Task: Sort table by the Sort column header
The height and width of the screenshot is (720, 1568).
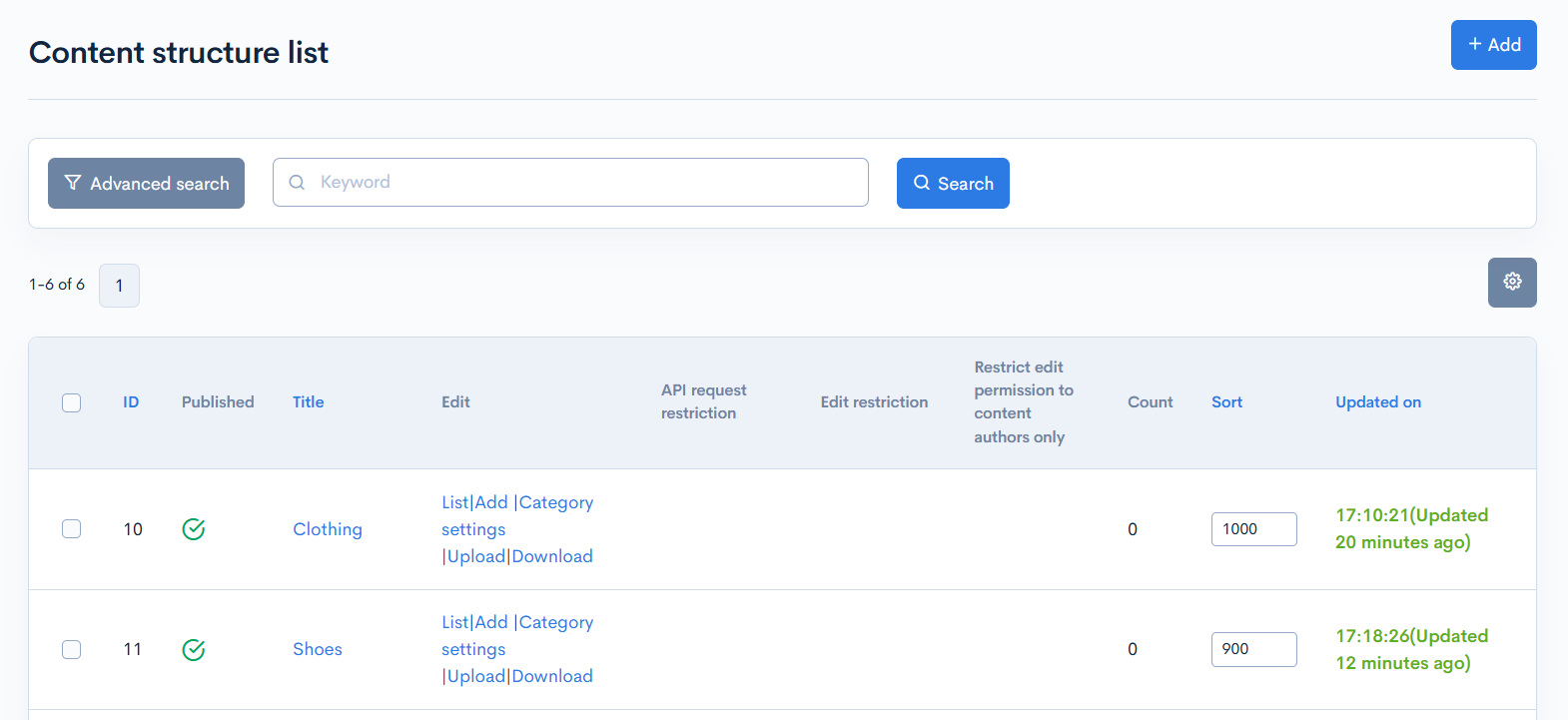Action: [1227, 402]
